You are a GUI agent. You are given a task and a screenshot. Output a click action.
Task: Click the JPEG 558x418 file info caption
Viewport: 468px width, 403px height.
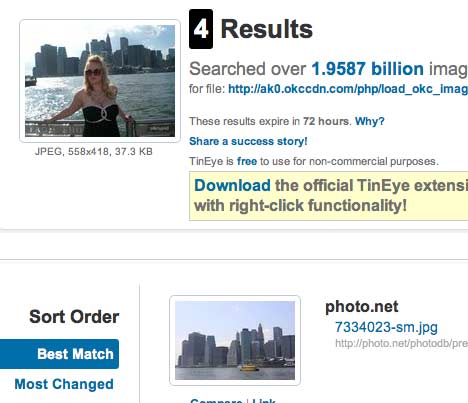tap(94, 152)
